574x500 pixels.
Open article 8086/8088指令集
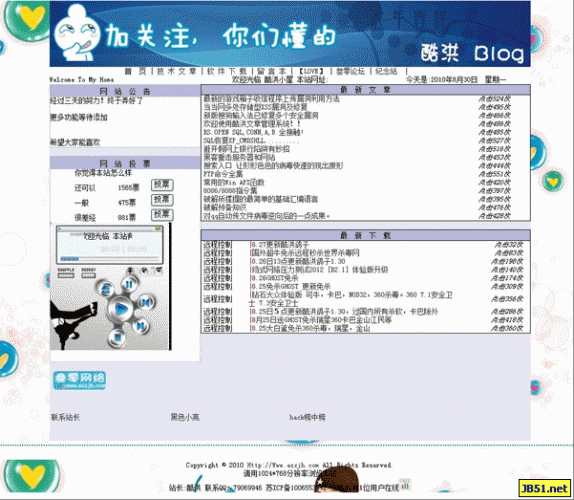click(x=230, y=191)
